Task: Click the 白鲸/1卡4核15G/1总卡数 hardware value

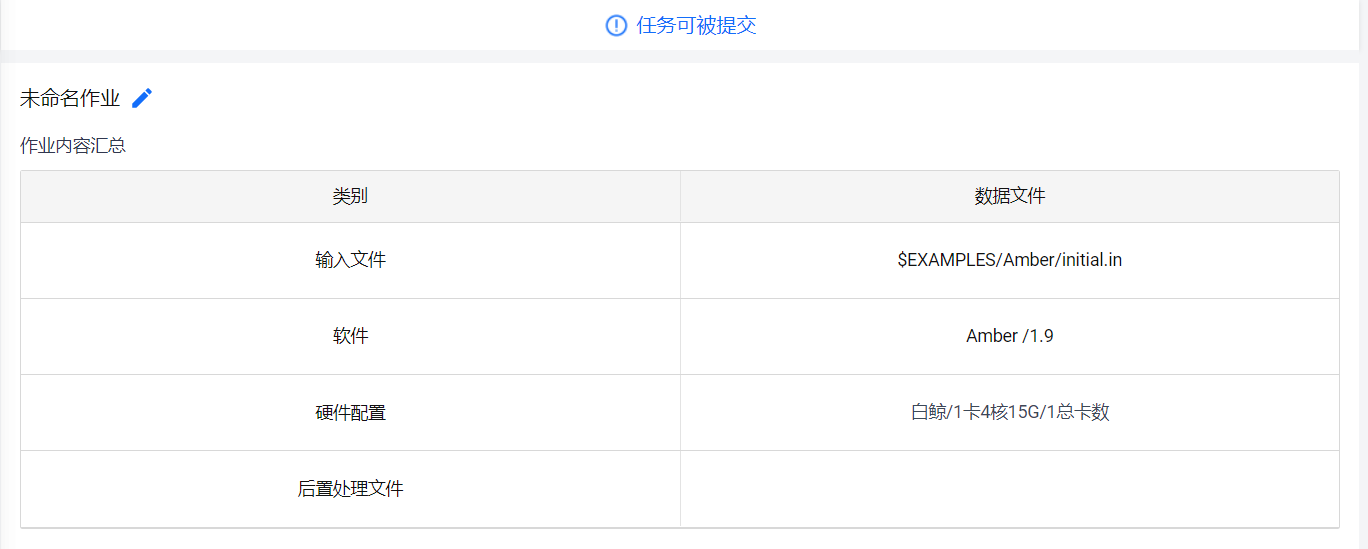Action: [x=1010, y=412]
